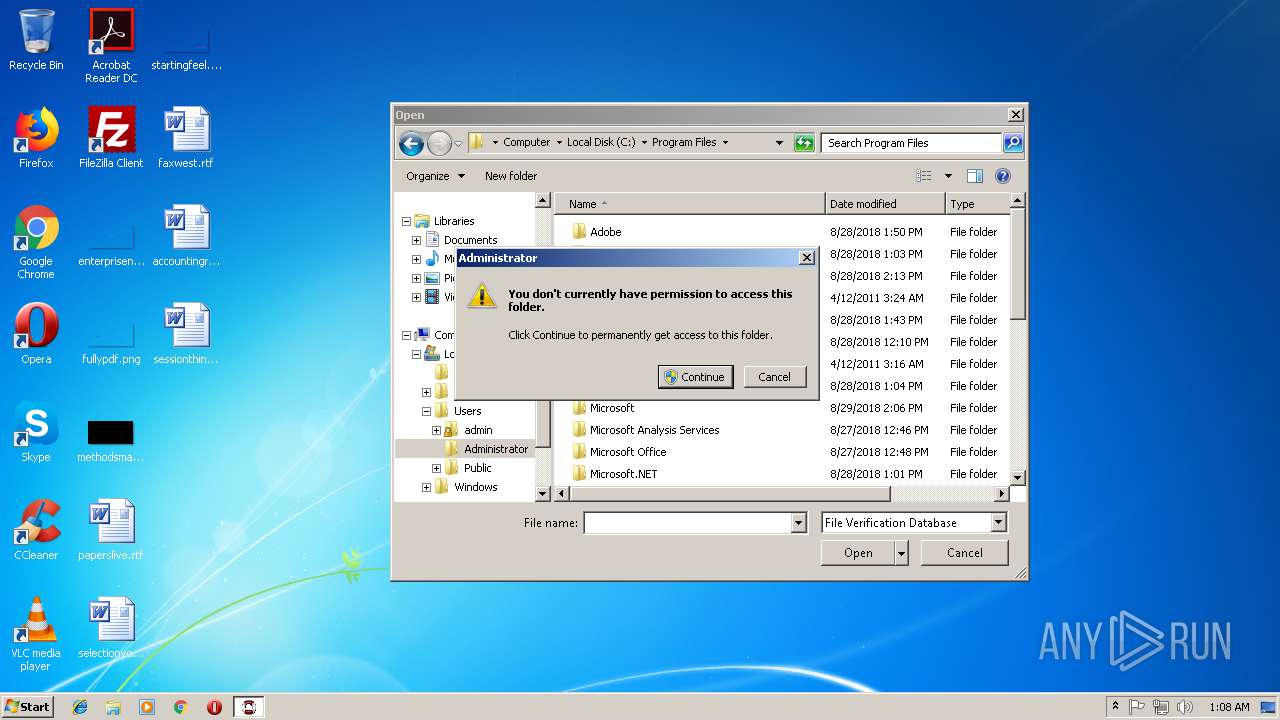Go back in the Open dialog

coord(411,143)
